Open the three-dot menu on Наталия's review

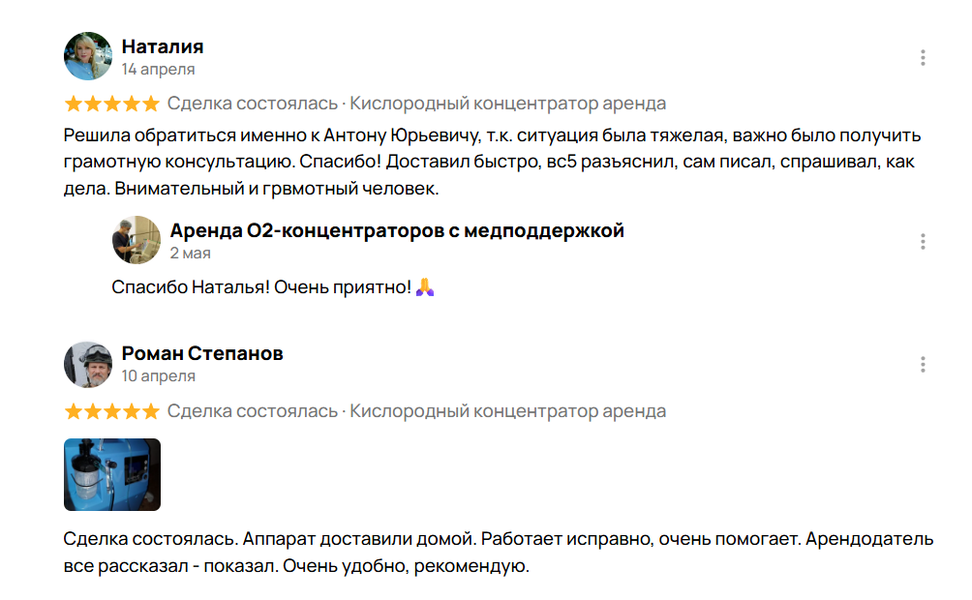[x=922, y=58]
